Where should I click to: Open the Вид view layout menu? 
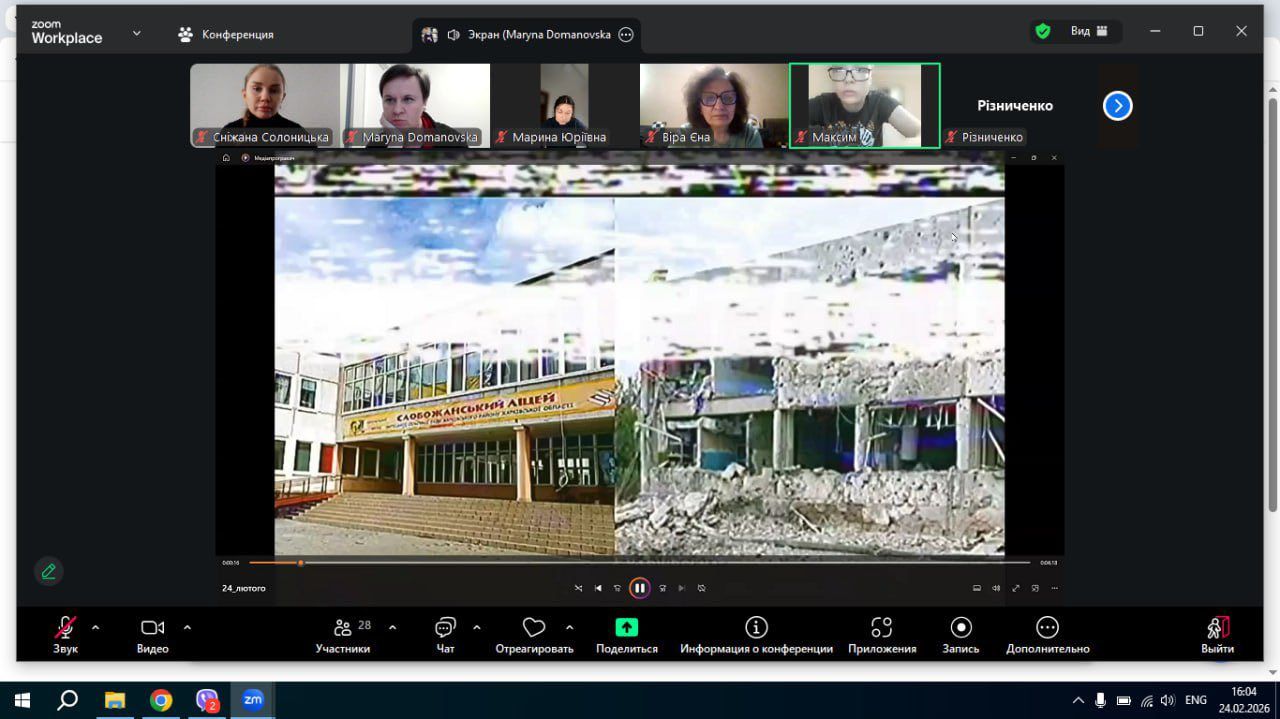[x=1088, y=31]
